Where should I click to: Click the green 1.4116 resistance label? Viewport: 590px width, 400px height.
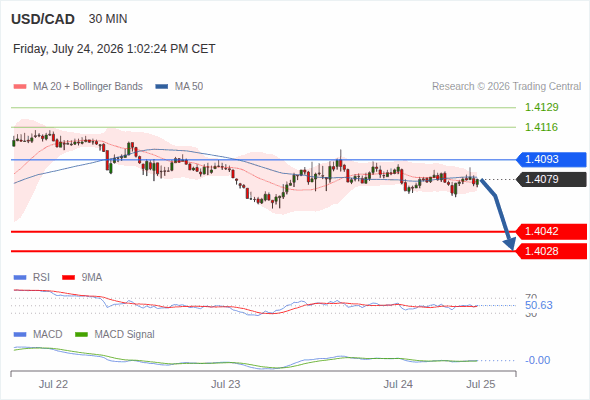point(541,127)
